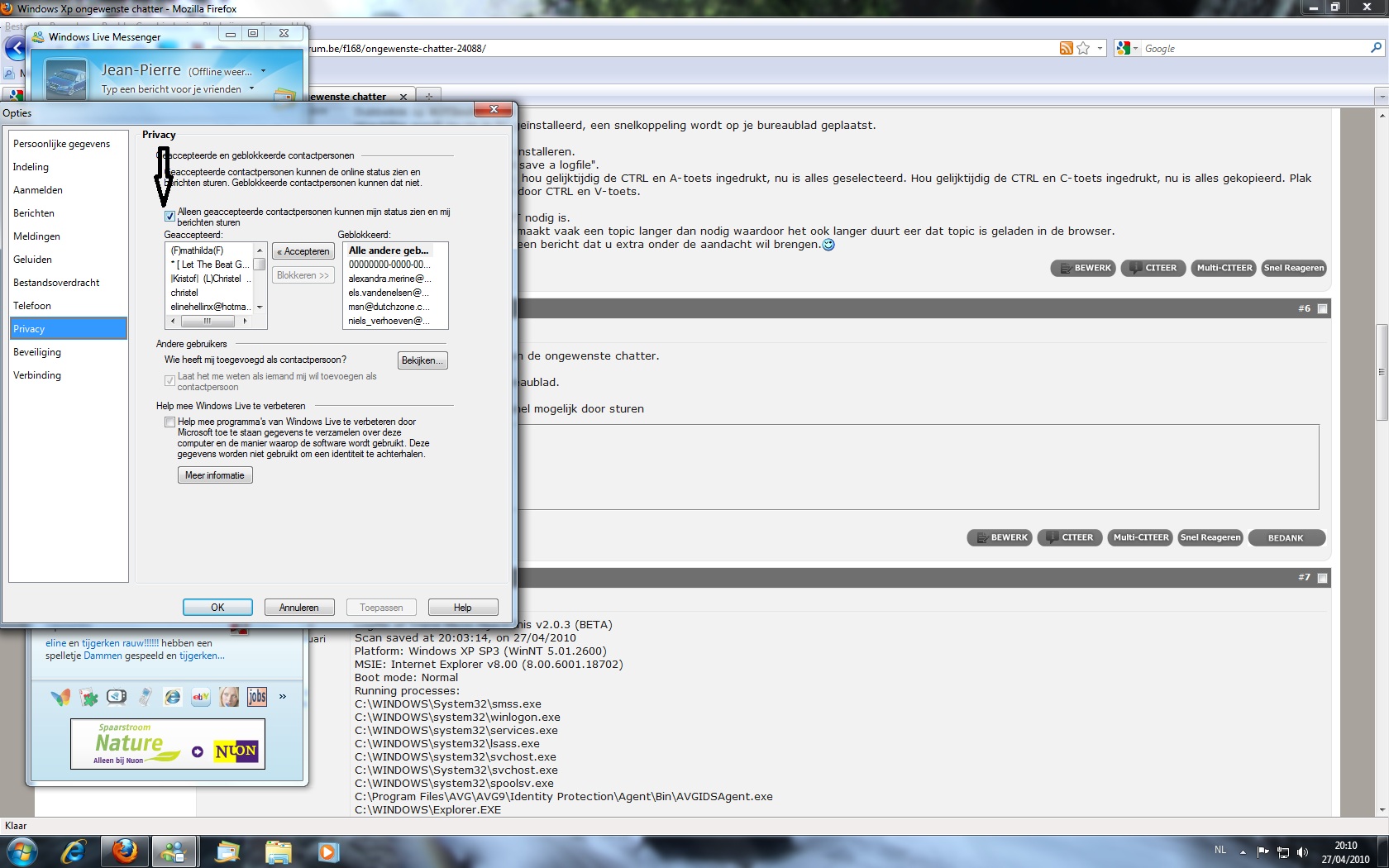Open the woman's face icon in Messenger
This screenshot has width=1389, height=868.
click(x=229, y=697)
